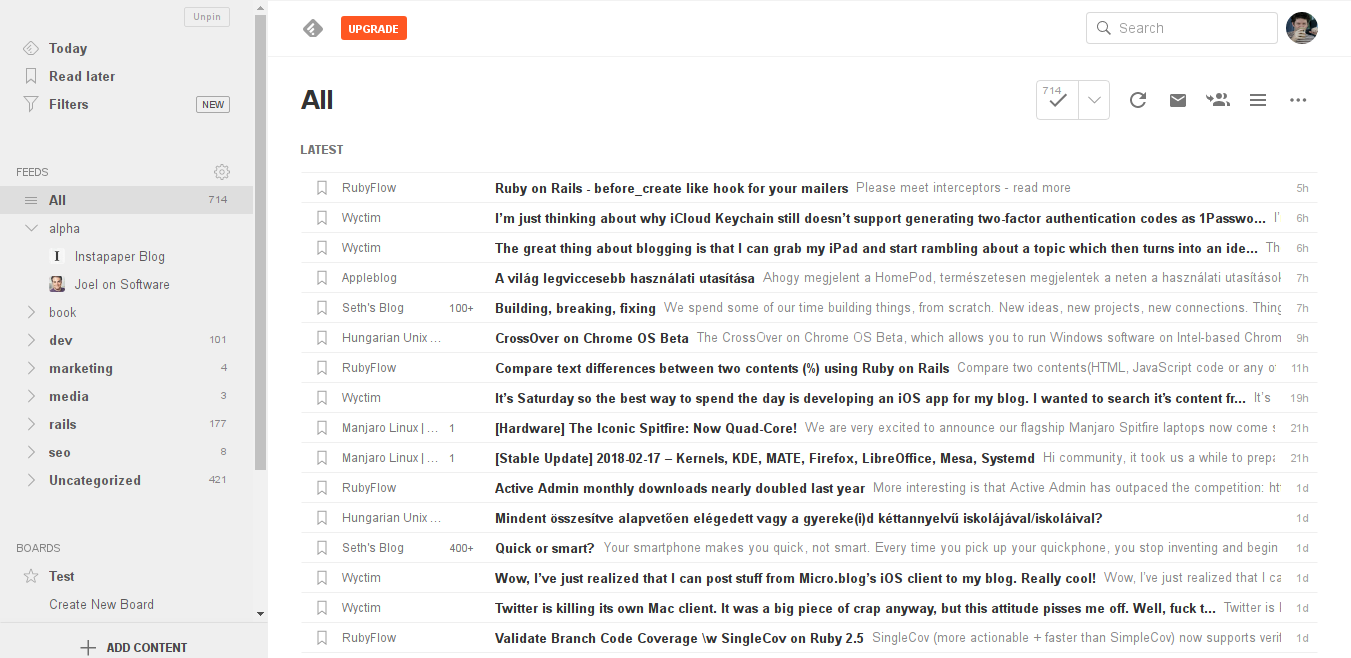Bookmark the 'great thing about blogging' article
This screenshot has width=1351, height=658.
click(x=322, y=248)
